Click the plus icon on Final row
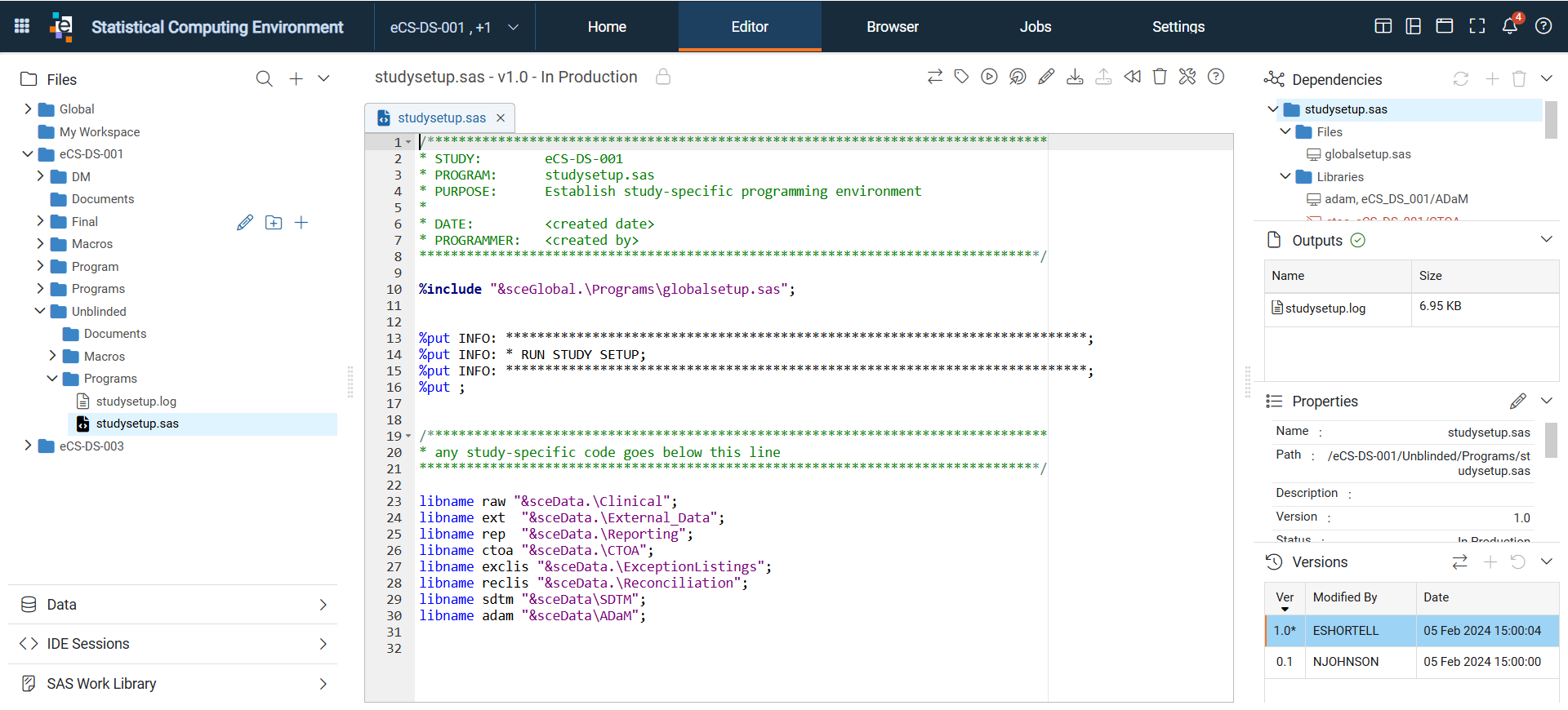 click(x=301, y=222)
